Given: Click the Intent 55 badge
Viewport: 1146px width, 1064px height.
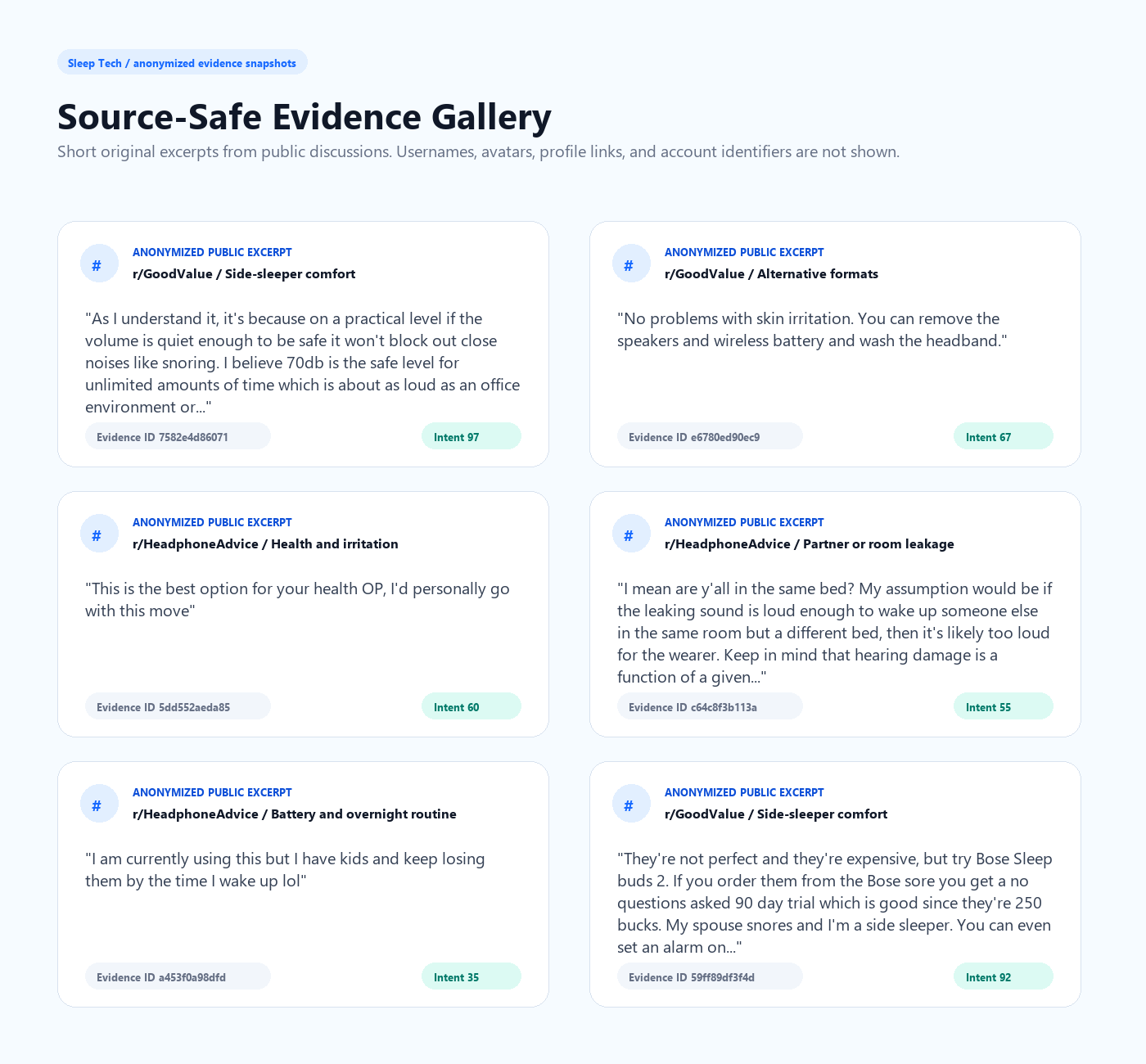Looking at the screenshot, I should pos(1004,706).
